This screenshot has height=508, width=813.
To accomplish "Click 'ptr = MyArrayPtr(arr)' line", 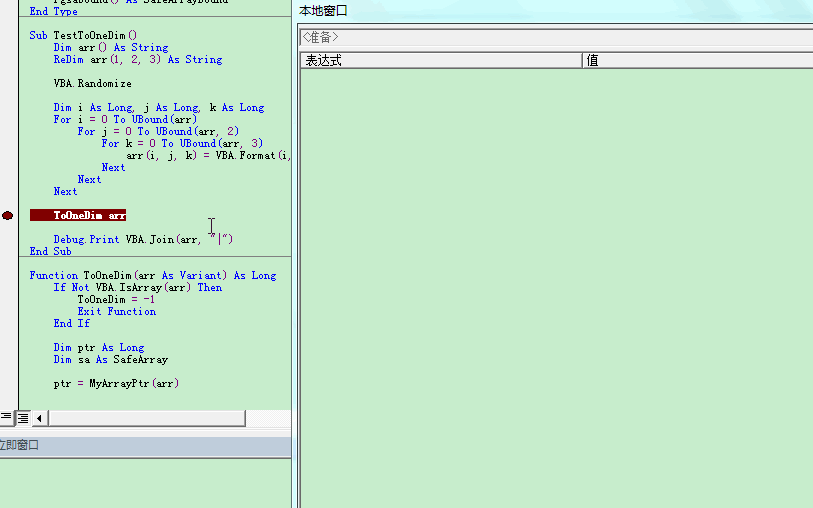I will [x=116, y=383].
